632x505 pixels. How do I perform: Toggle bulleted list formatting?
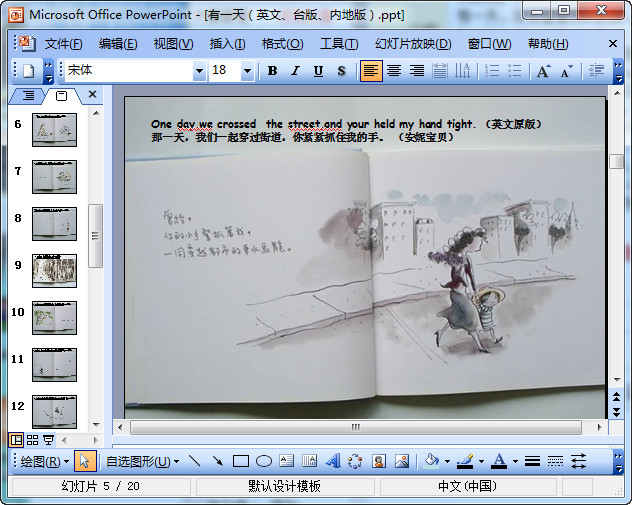[515, 71]
